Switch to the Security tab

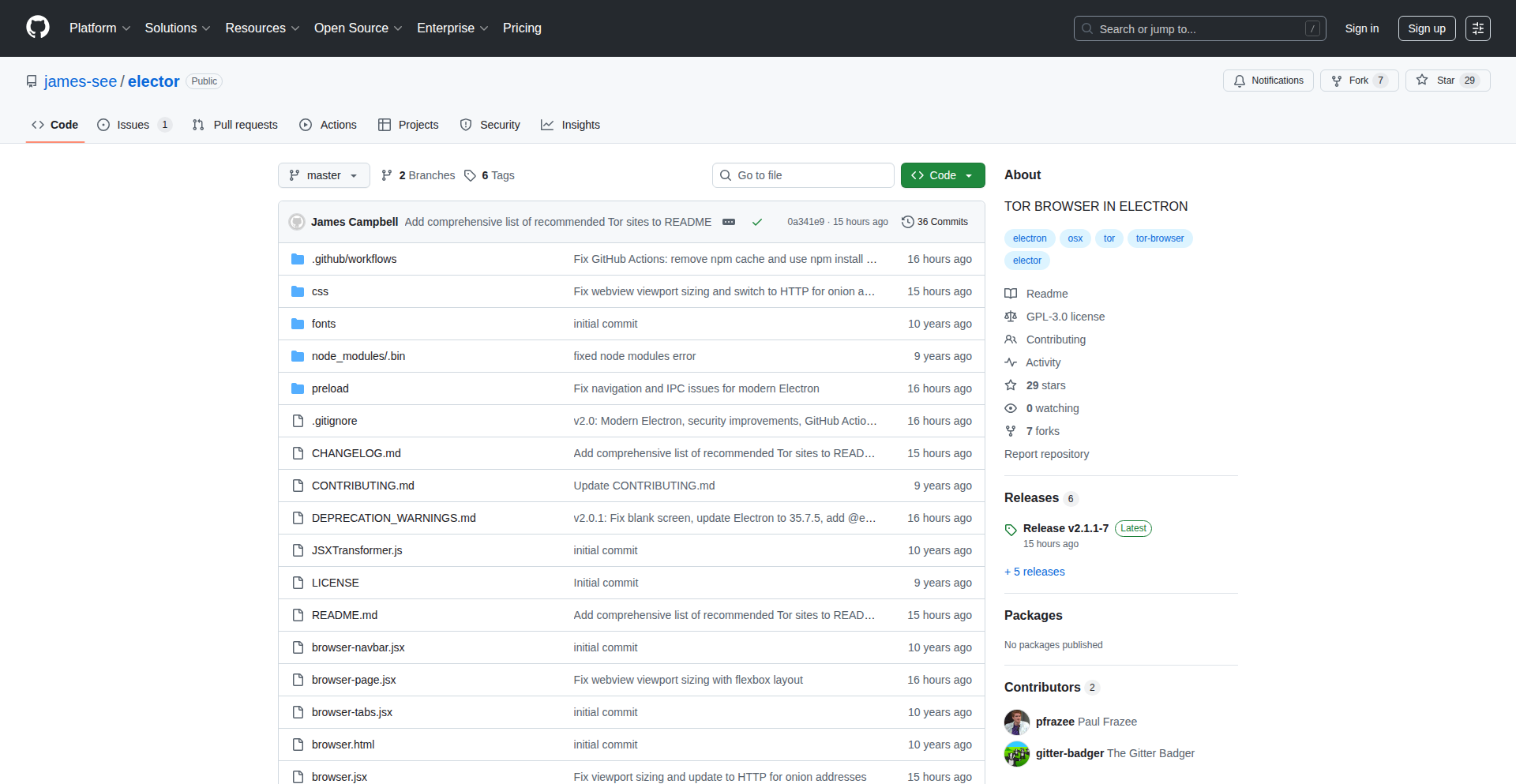coord(490,125)
